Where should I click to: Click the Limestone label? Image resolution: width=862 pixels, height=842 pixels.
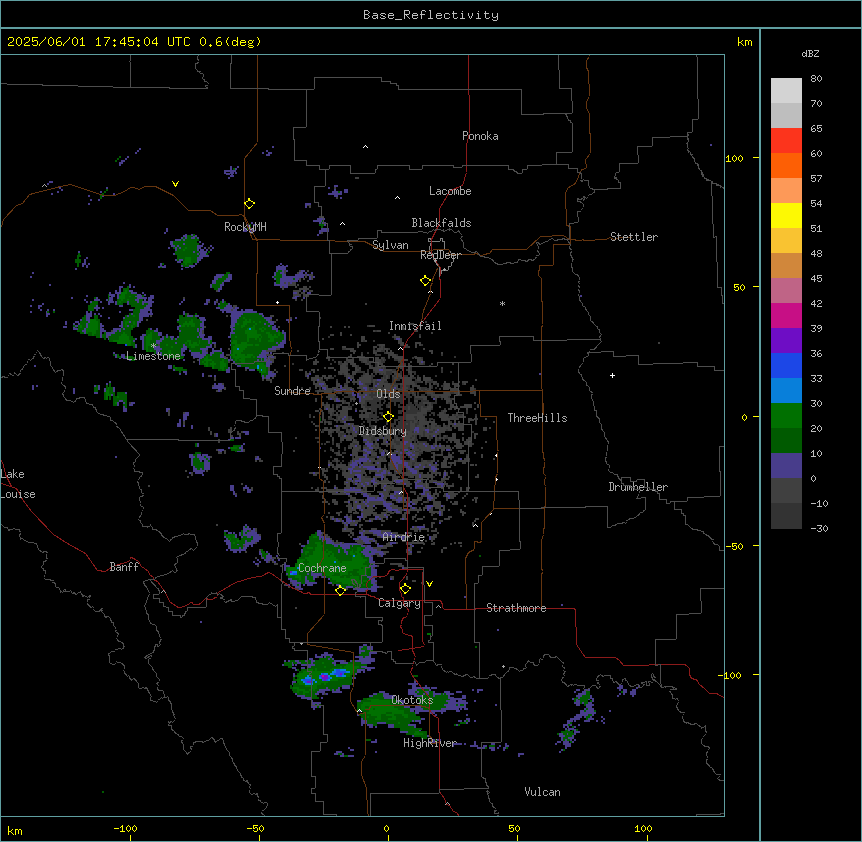pyautogui.click(x=153, y=356)
